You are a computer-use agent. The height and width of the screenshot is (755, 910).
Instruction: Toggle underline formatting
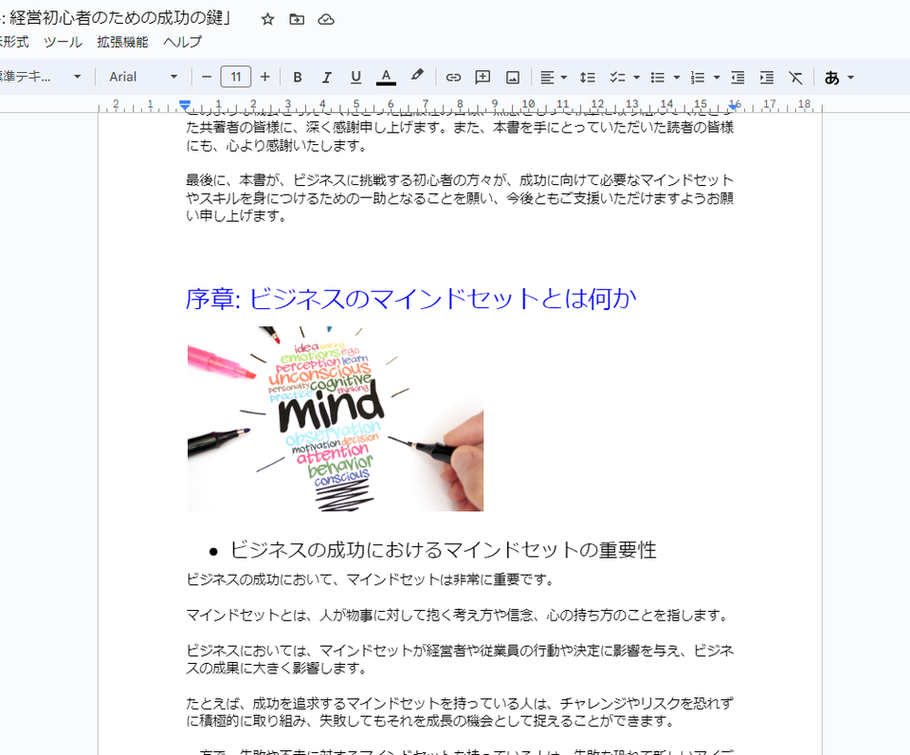(x=356, y=77)
